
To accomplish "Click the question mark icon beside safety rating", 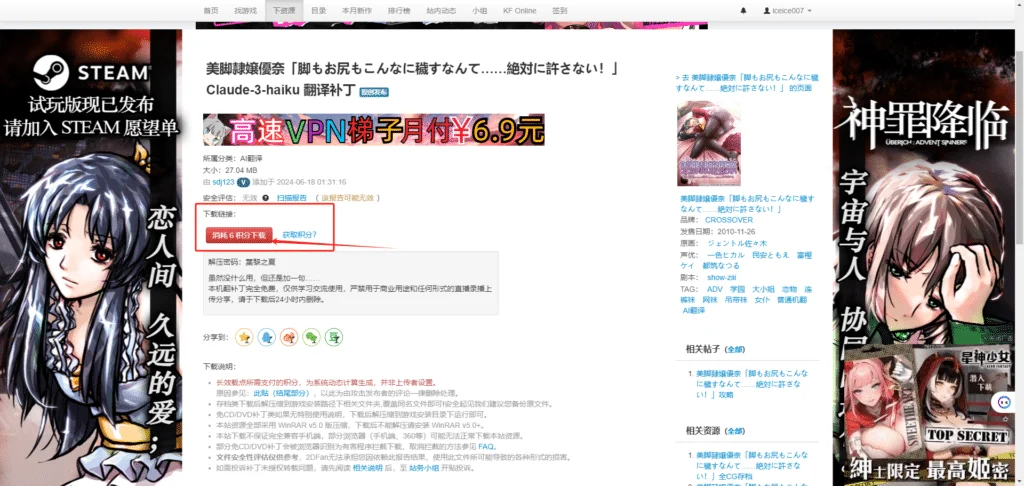I will click(x=264, y=198).
